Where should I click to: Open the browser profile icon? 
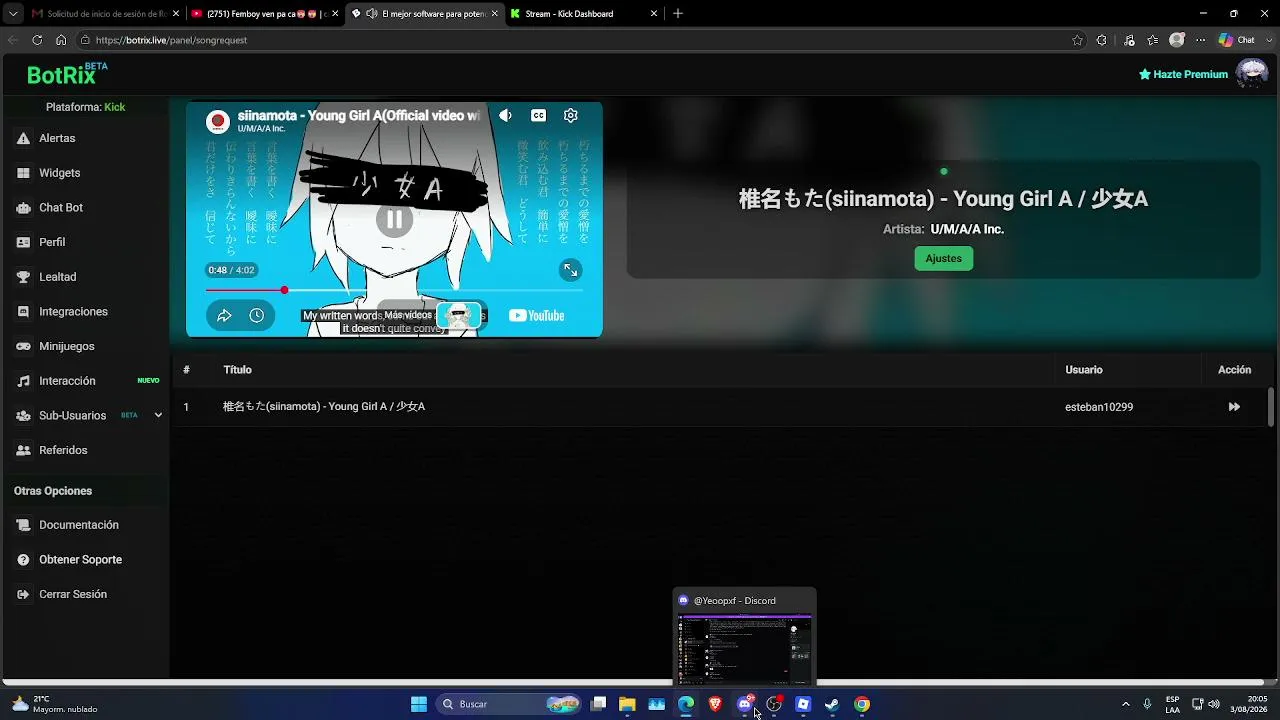(x=1177, y=40)
